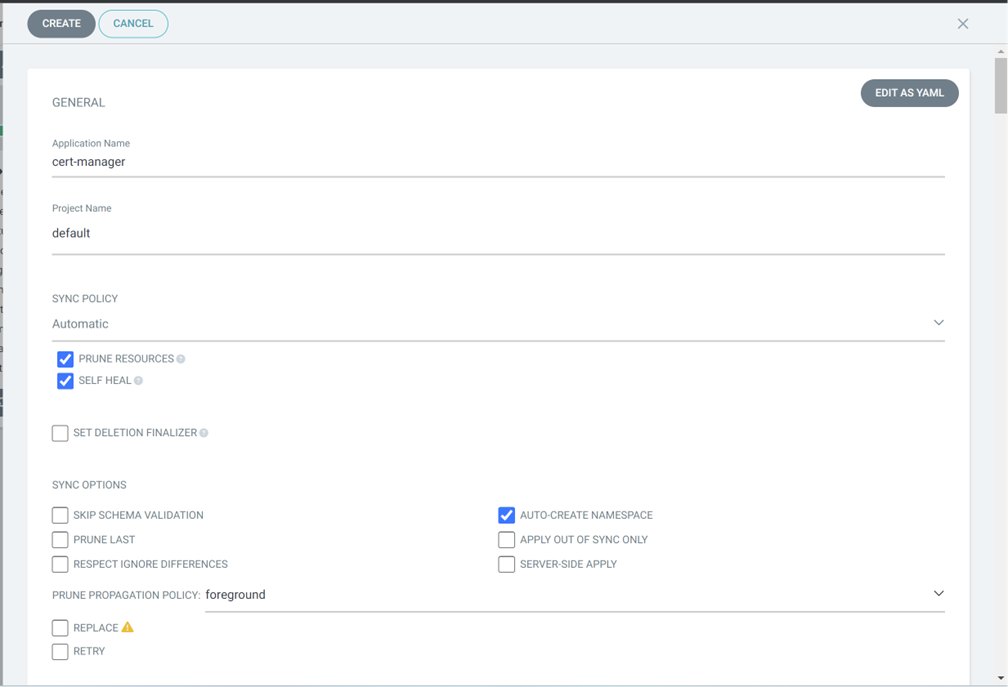Image resolution: width=1008 pixels, height=687 pixels.
Task: Click the Project Name field
Action: tap(497, 233)
